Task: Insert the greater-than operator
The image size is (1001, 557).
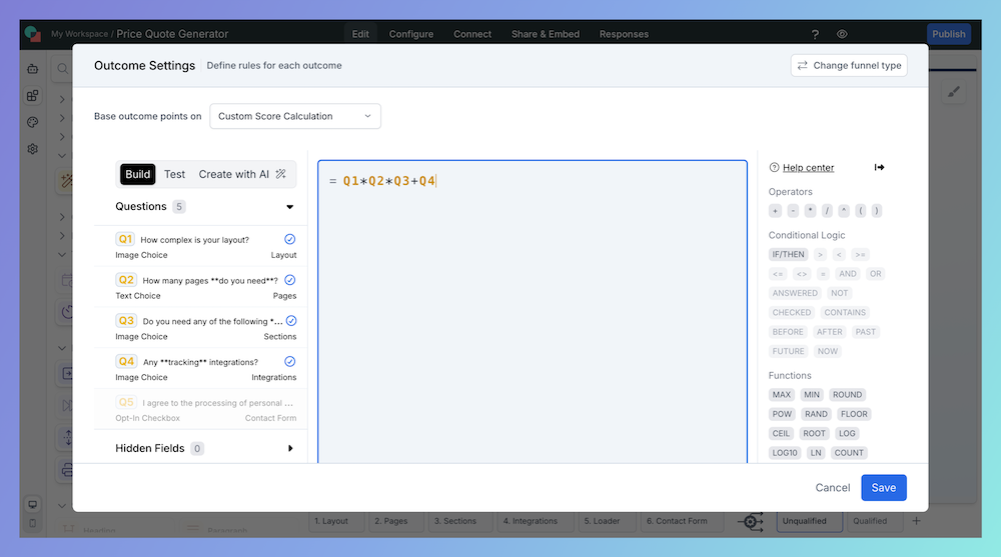Action: pyautogui.click(x=820, y=255)
